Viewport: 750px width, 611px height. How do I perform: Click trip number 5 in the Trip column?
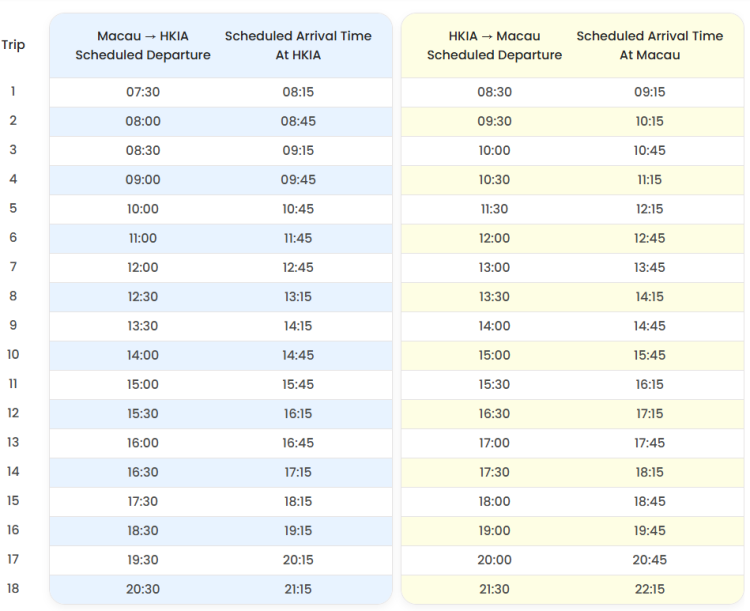click(x=13, y=208)
